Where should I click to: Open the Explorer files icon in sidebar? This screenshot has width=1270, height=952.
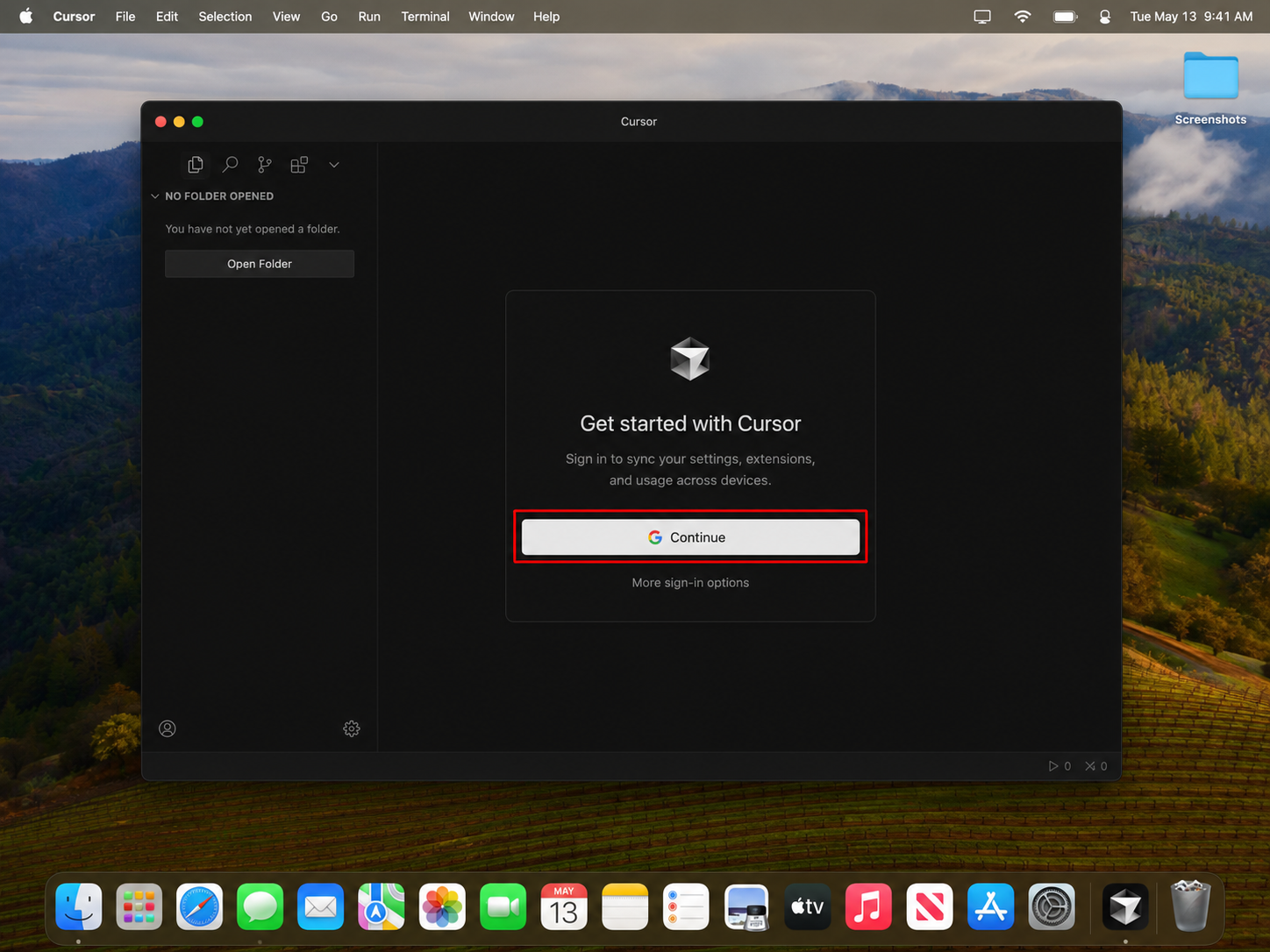click(x=196, y=165)
